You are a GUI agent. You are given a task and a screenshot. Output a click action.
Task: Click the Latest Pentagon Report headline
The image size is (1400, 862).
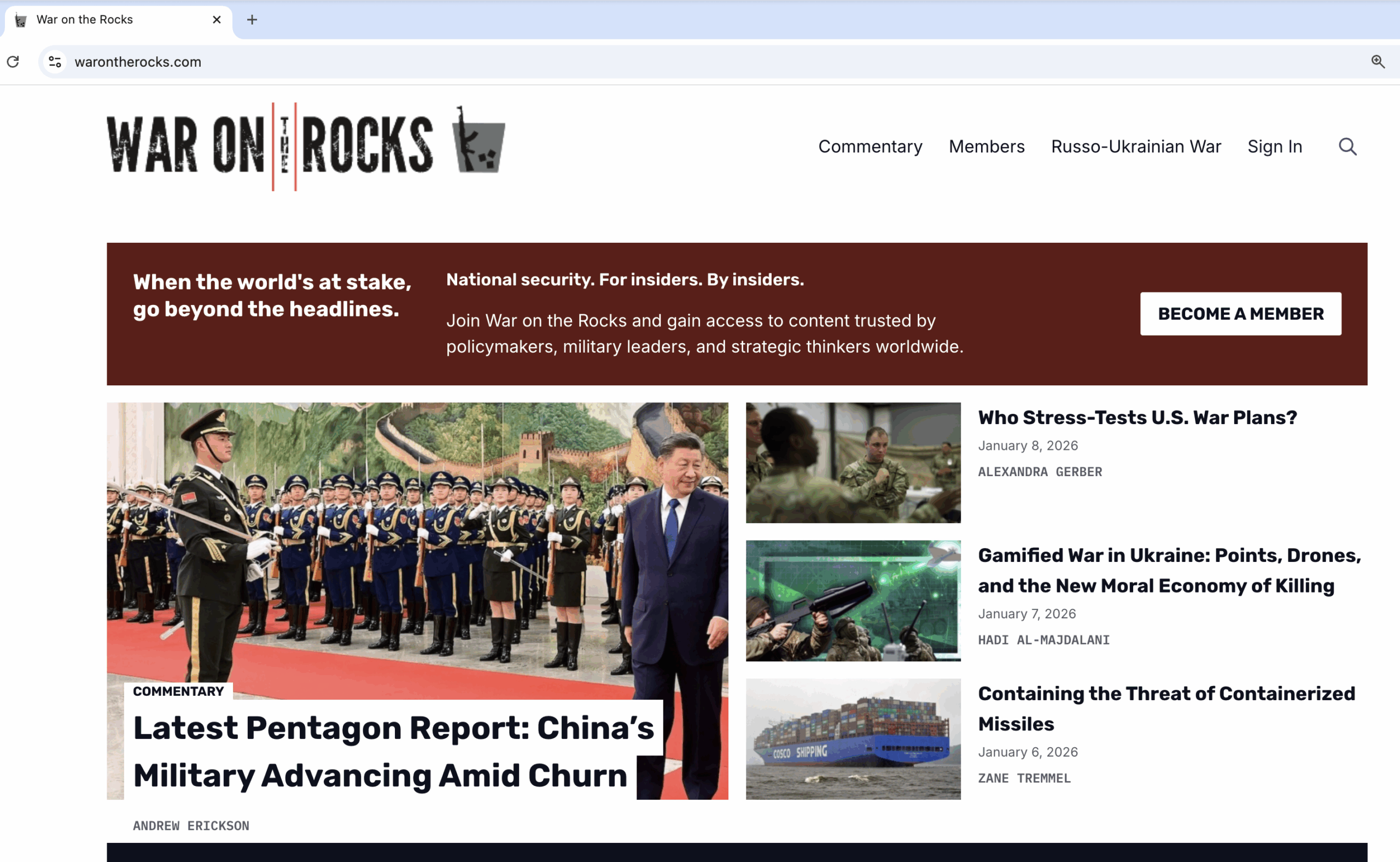click(x=394, y=751)
